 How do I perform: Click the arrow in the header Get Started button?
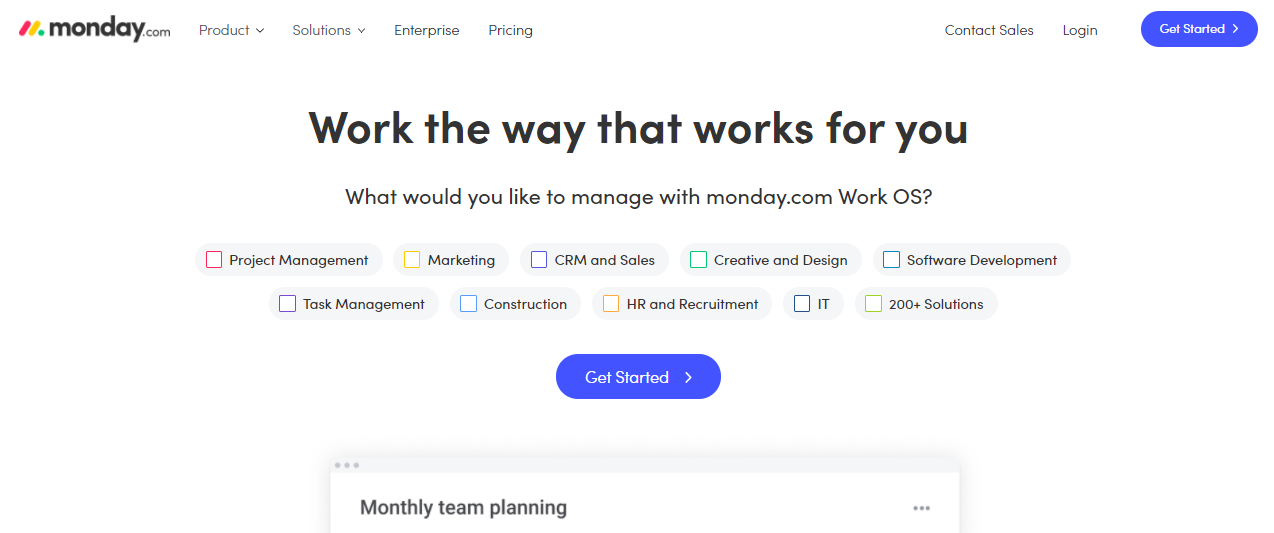[x=1236, y=29]
